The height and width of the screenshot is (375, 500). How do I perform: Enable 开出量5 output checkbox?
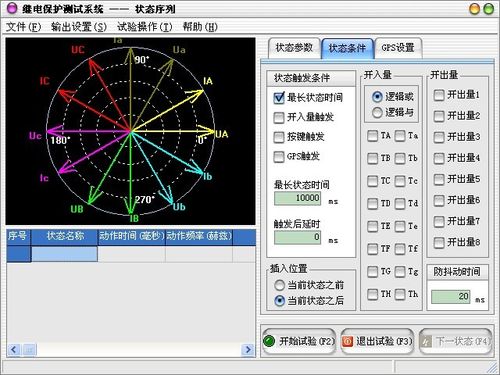(439, 179)
